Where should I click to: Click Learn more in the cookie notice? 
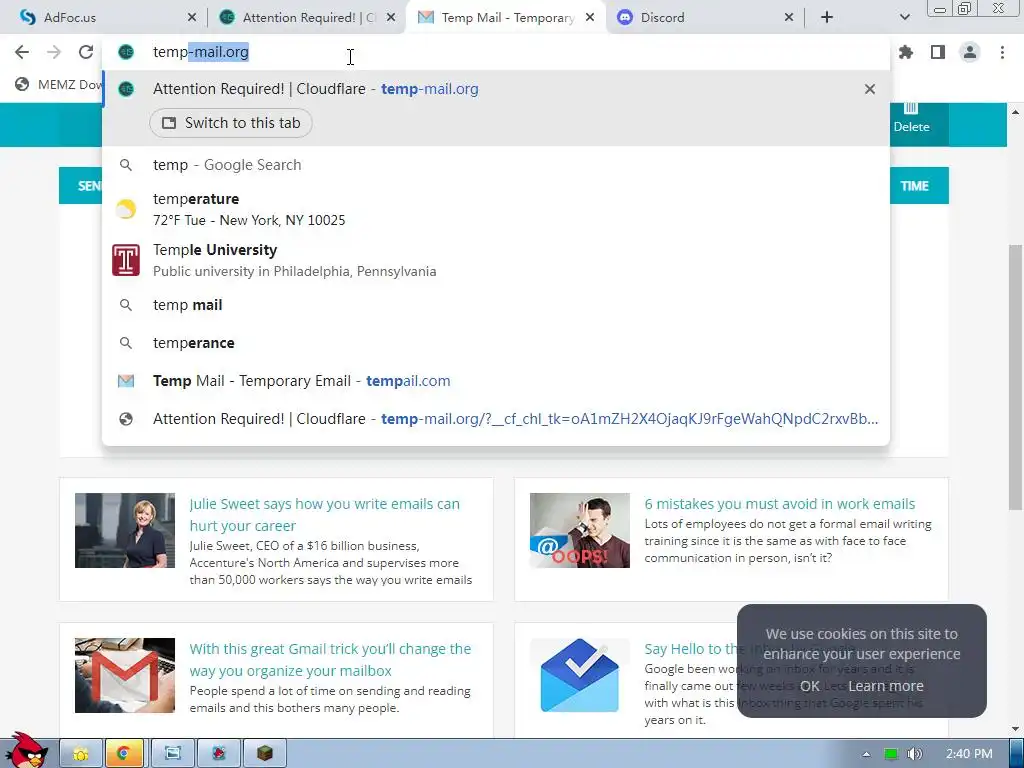pos(886,686)
